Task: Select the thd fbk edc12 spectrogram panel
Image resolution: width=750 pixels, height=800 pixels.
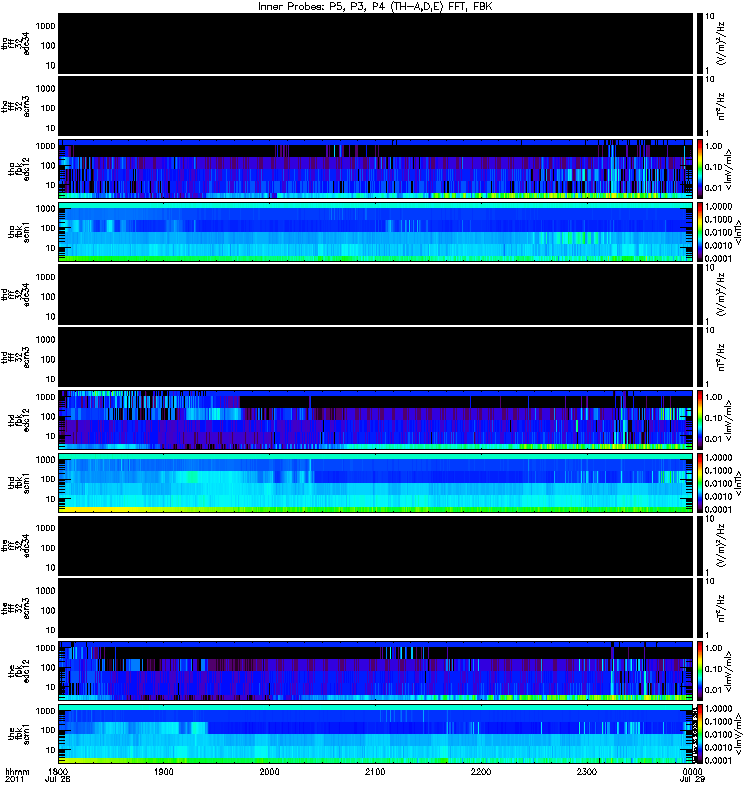Action: 376,420
